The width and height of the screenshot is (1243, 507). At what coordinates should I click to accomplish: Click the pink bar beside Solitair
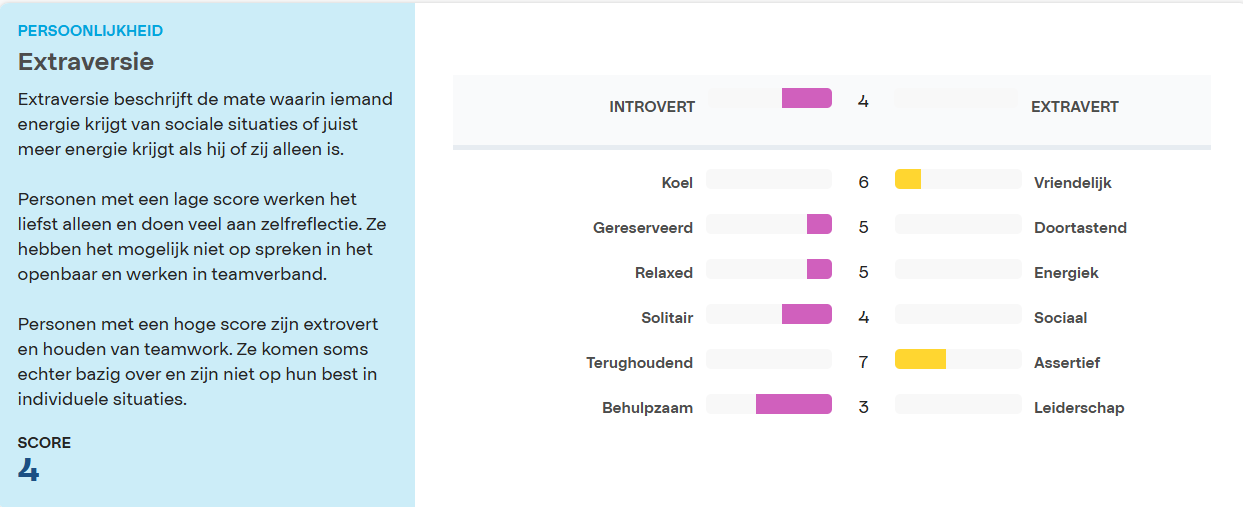[x=806, y=314]
